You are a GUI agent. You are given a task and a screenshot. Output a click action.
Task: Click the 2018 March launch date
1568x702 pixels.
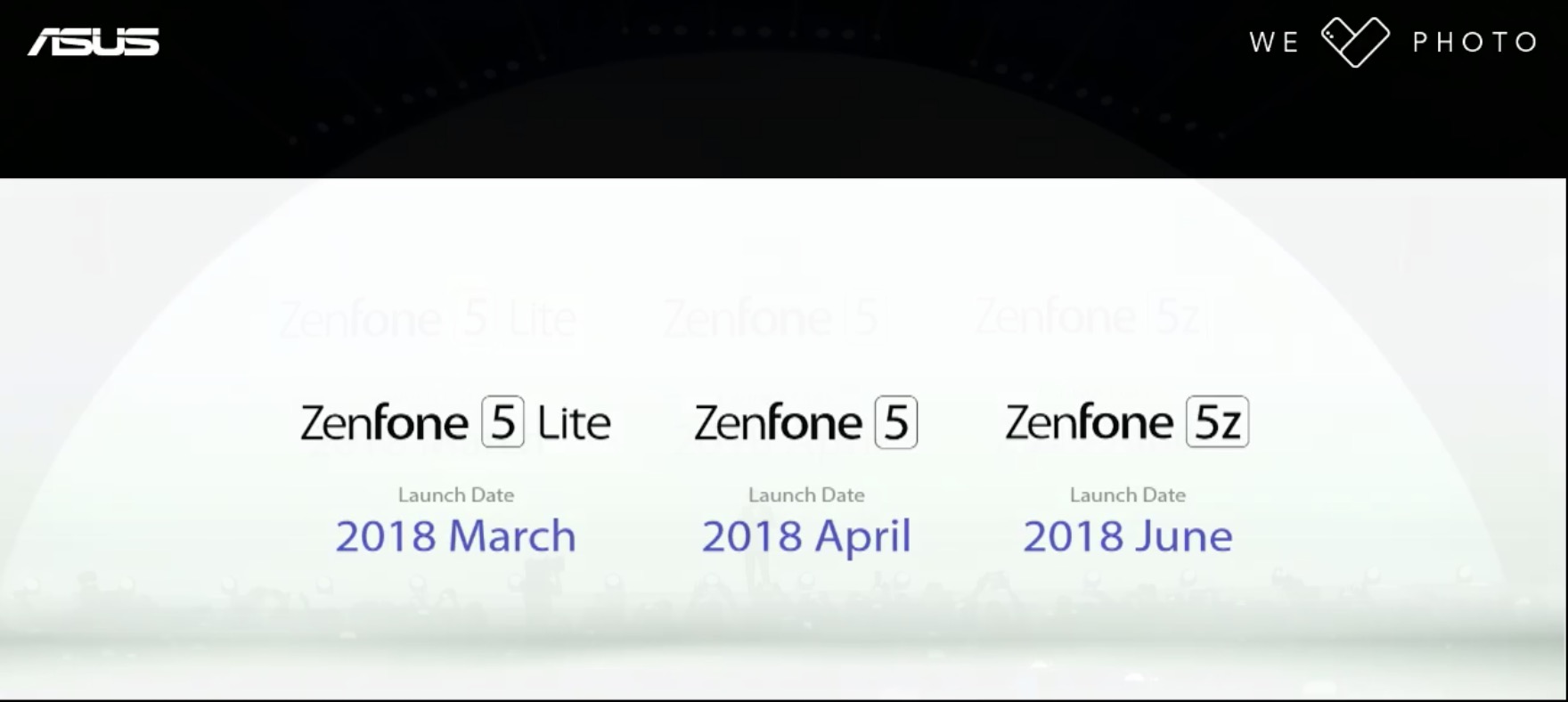point(455,536)
